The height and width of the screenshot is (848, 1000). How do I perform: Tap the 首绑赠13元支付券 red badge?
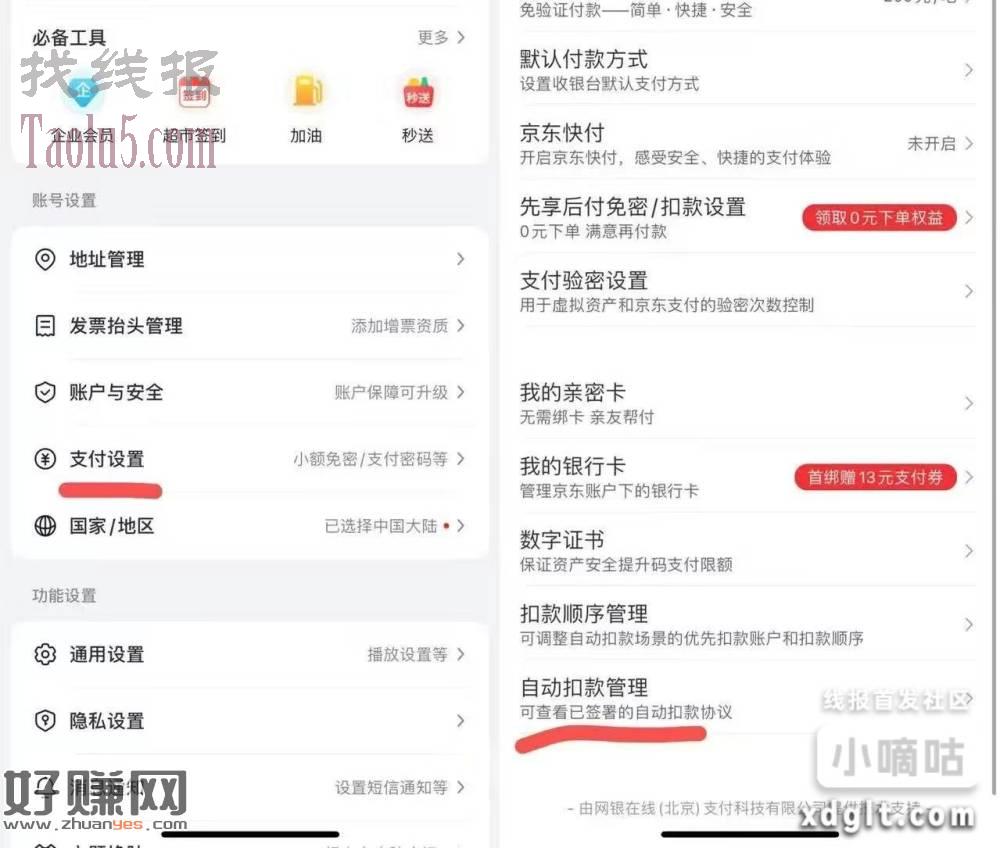pos(876,477)
